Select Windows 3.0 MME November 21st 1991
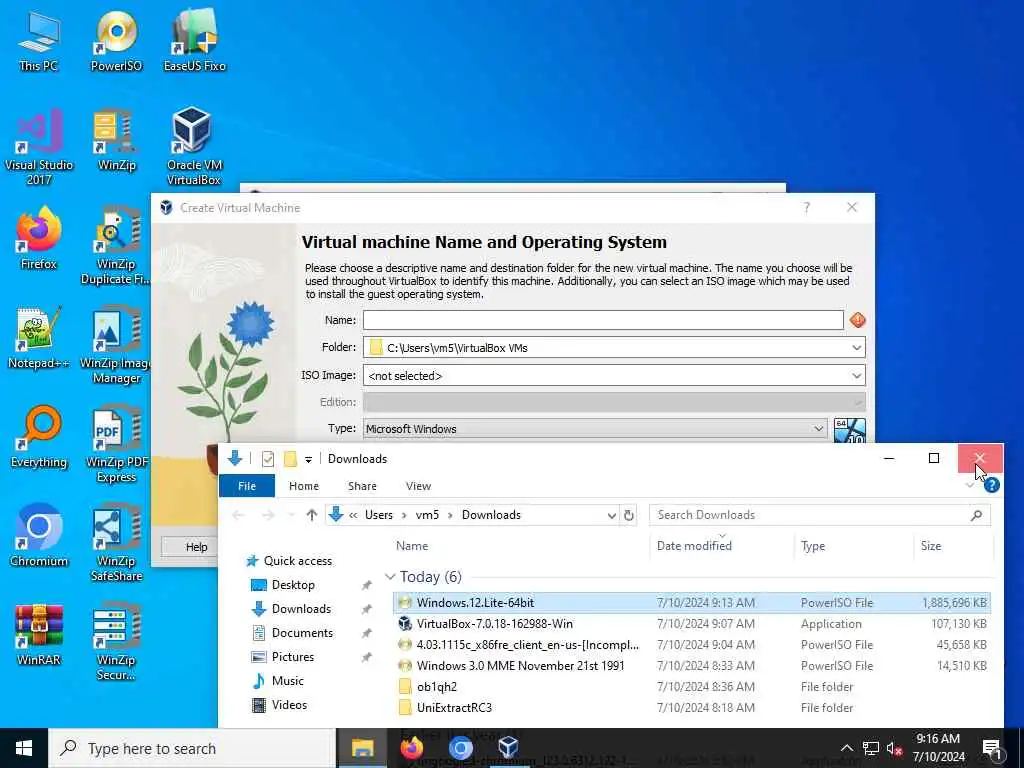Image resolution: width=1024 pixels, height=768 pixels. pyautogui.click(x=692, y=665)
